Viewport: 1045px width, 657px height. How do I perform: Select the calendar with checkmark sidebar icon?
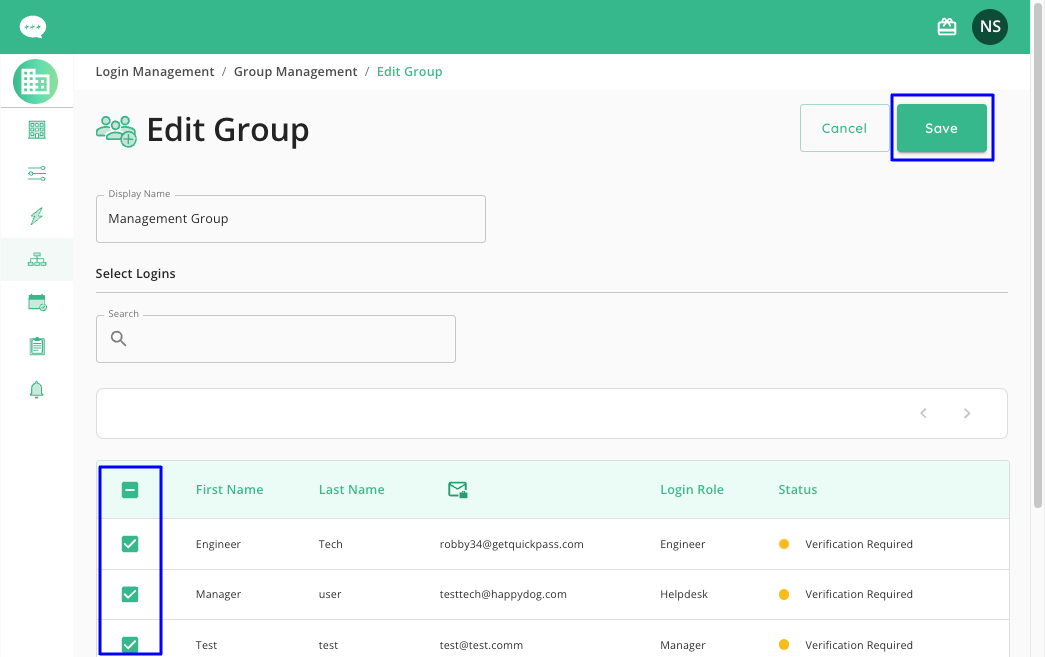pyautogui.click(x=36, y=302)
